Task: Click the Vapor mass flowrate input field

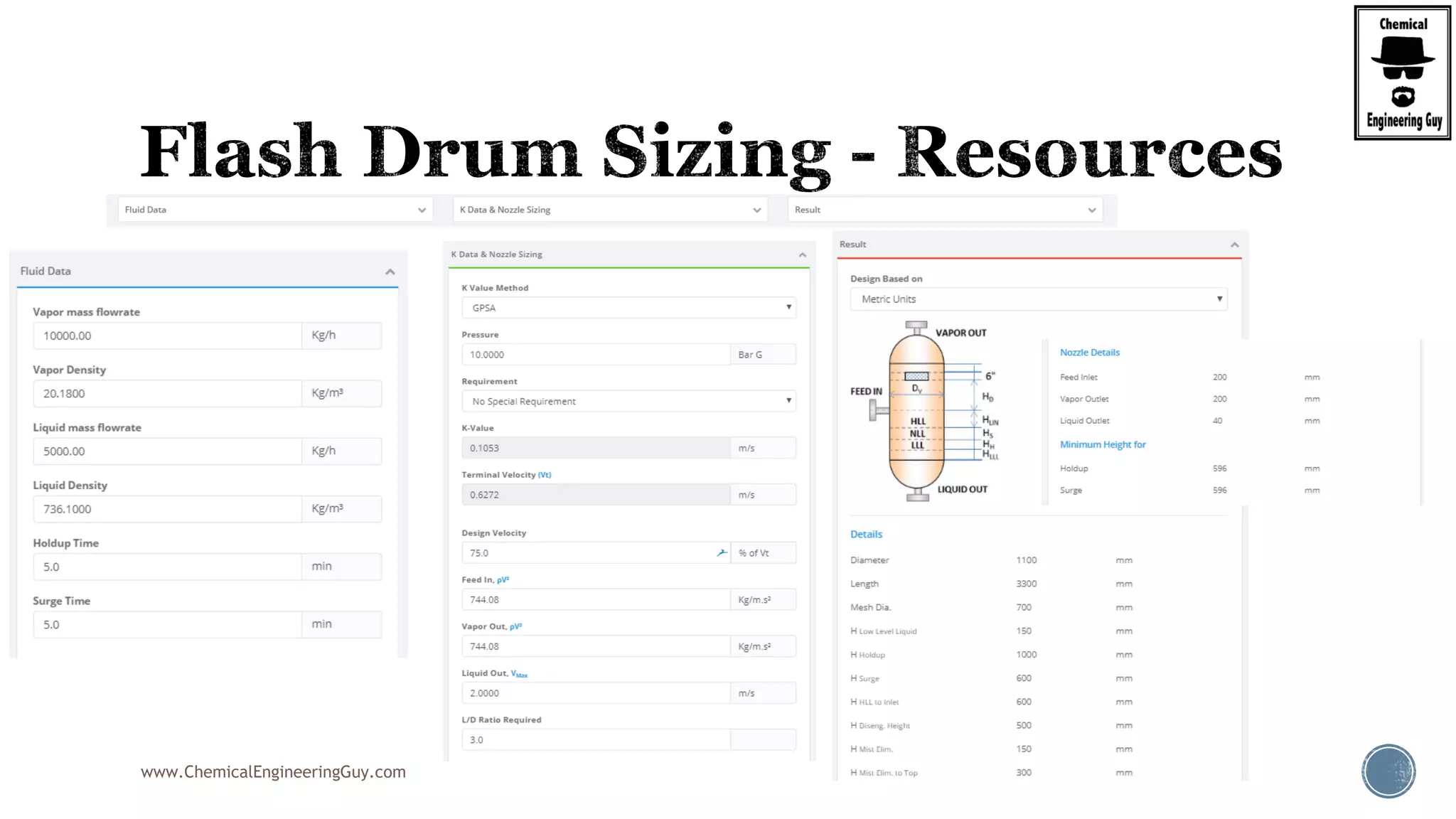Action: tap(167, 336)
